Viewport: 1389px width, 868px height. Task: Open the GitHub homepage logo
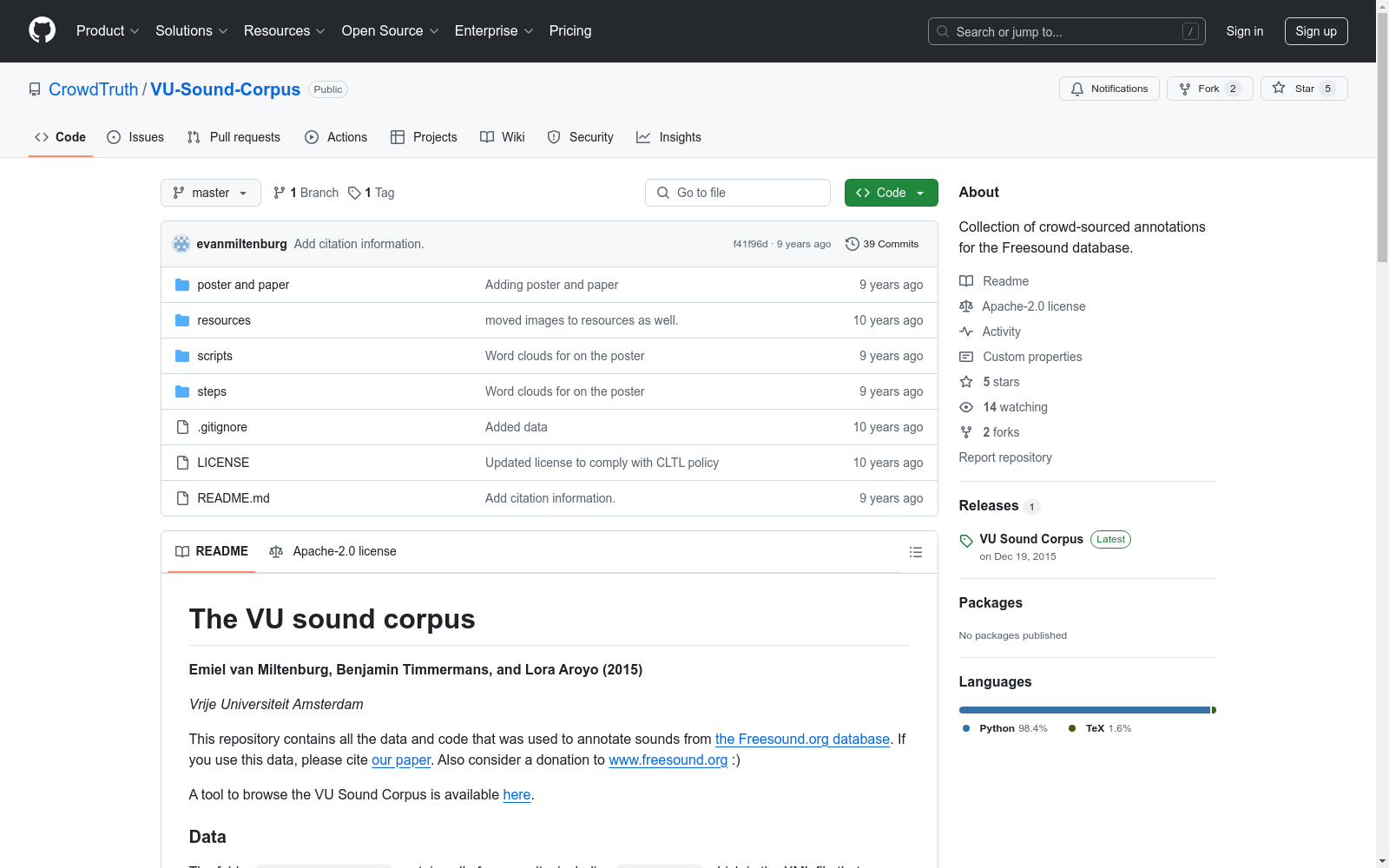42,30
